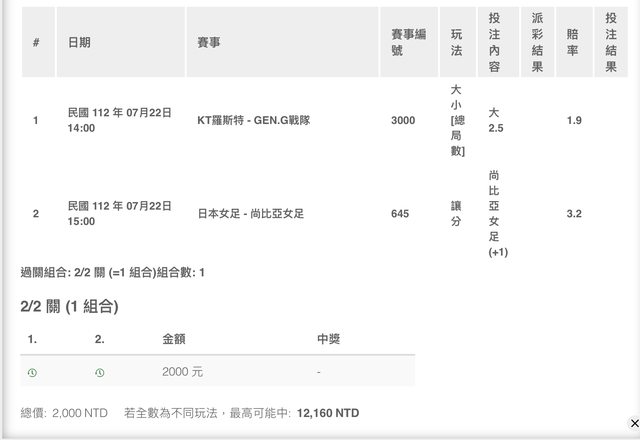Click the 2000 元 amount cell
The height and width of the screenshot is (440, 640).
click(x=182, y=372)
